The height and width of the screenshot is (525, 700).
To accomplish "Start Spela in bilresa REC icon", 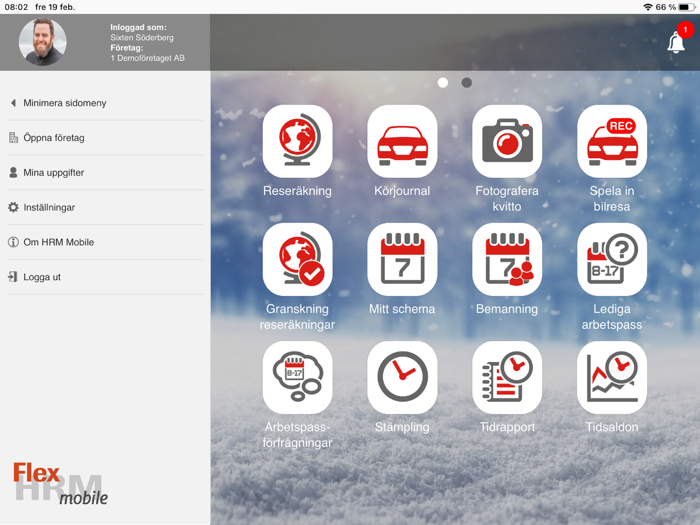I will 612,142.
